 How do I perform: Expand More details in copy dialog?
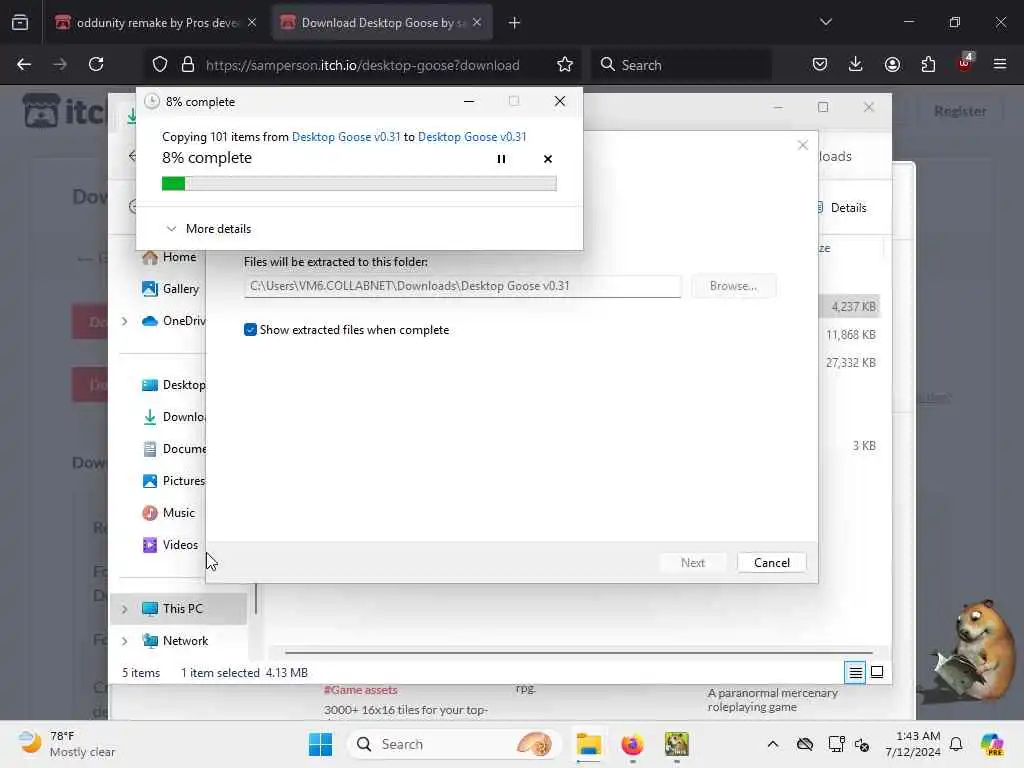pos(208,229)
